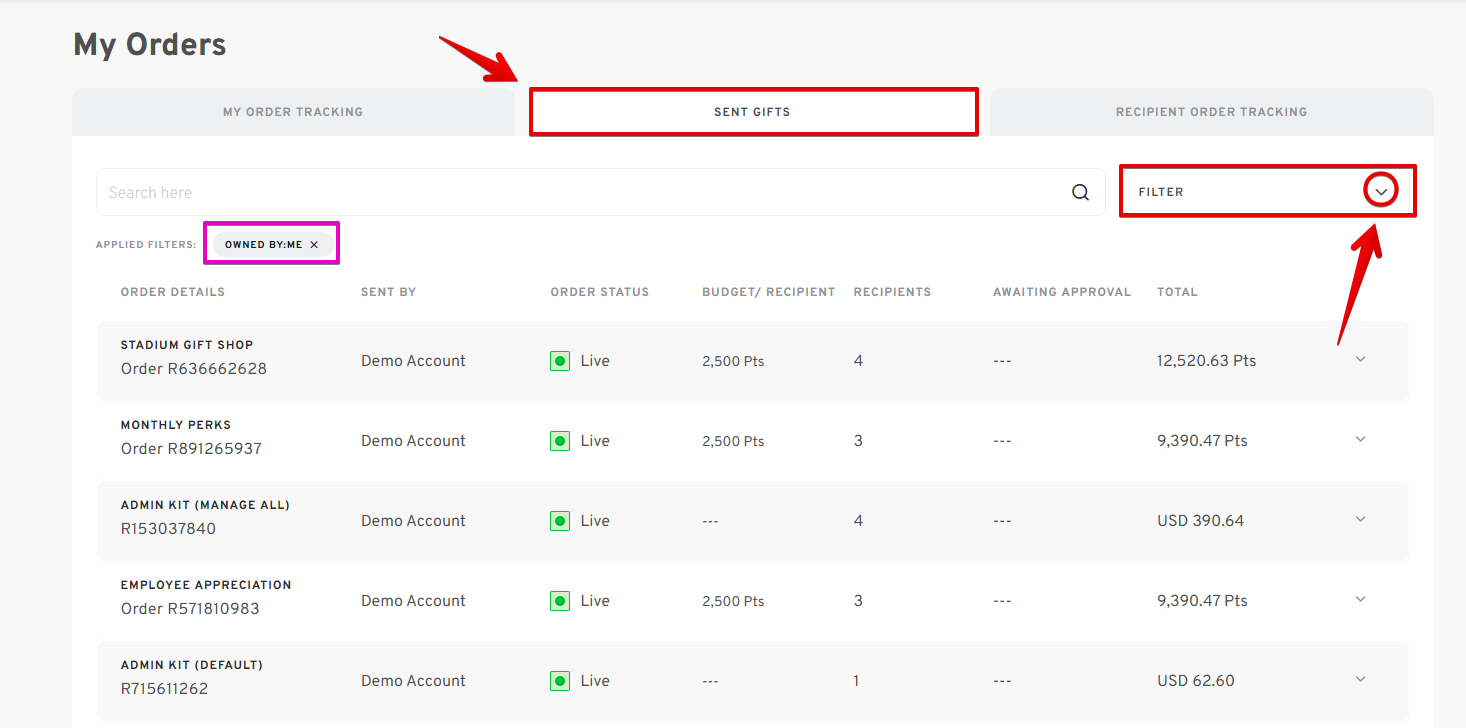Screen dimensions: 1466x728
Task: Type in the Search here field
Action: 580,193
